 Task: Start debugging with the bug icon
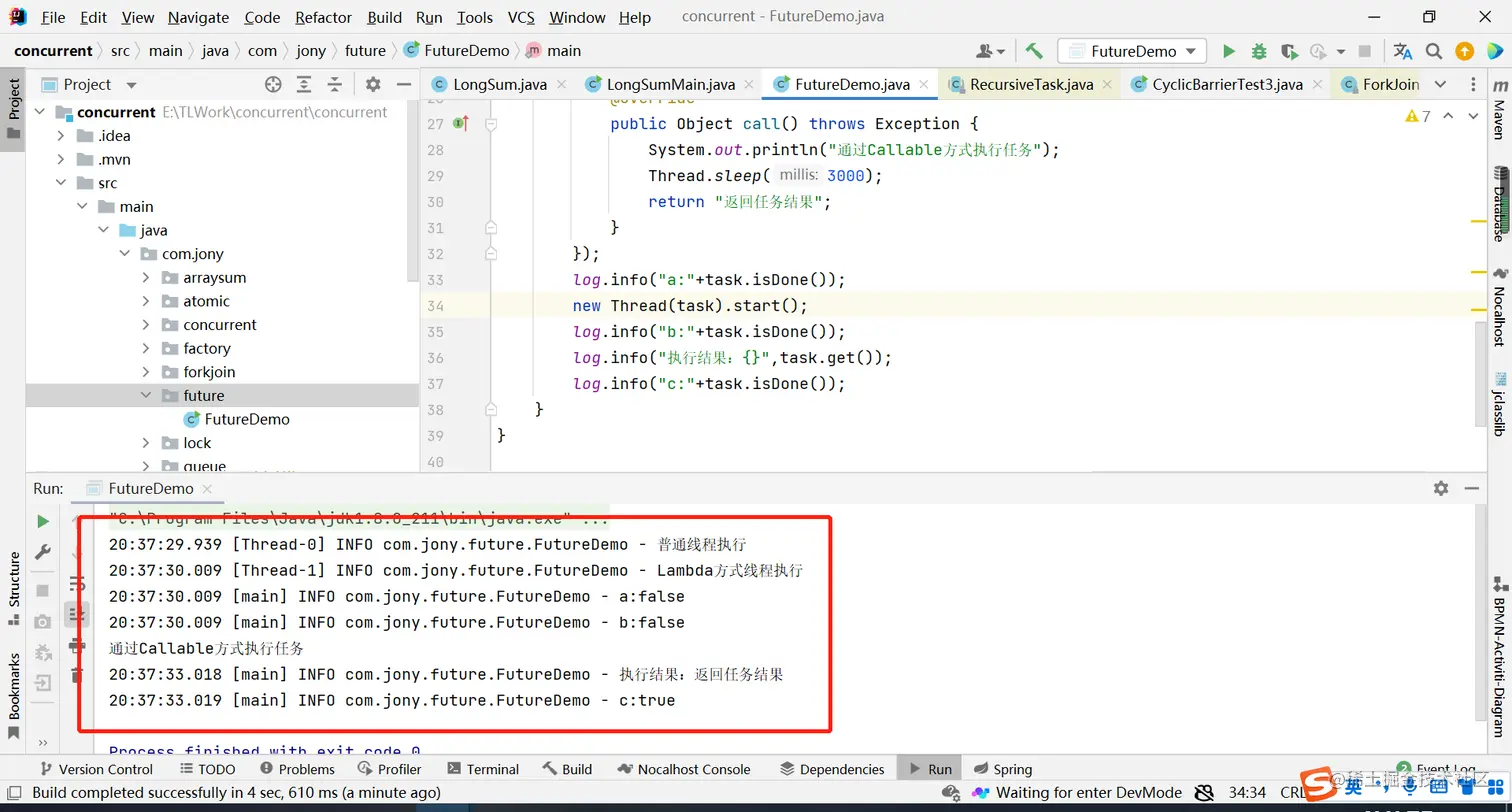pos(1259,51)
